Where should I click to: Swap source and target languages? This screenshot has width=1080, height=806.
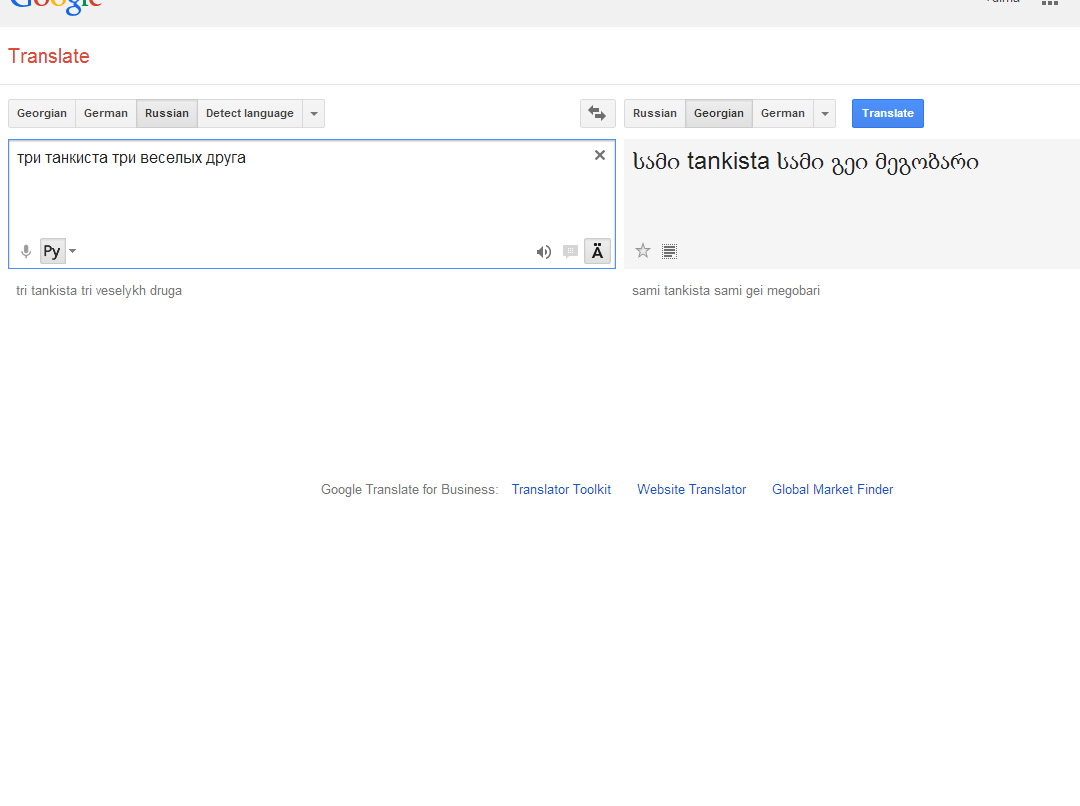point(597,114)
